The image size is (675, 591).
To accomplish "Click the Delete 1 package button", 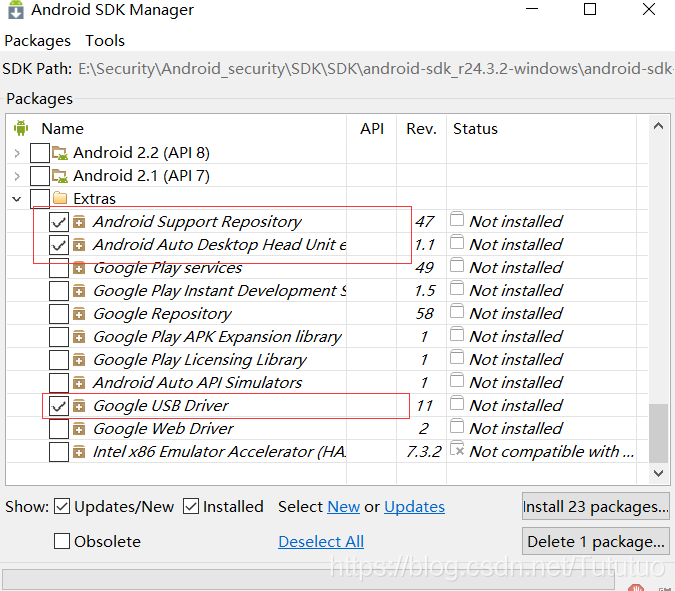I will [x=596, y=541].
